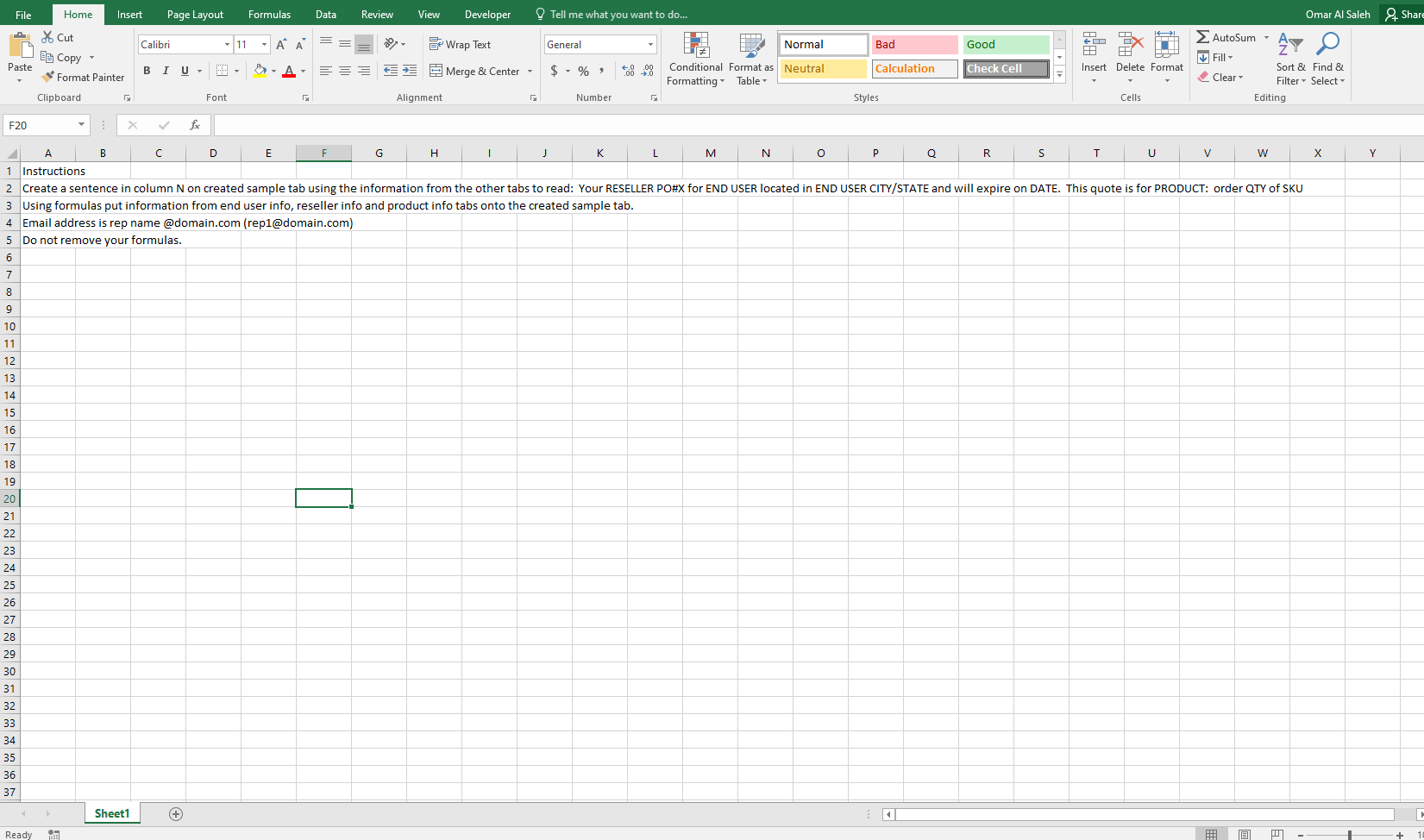Open Conditional Formatting options
1424x840 pixels.
point(695,58)
